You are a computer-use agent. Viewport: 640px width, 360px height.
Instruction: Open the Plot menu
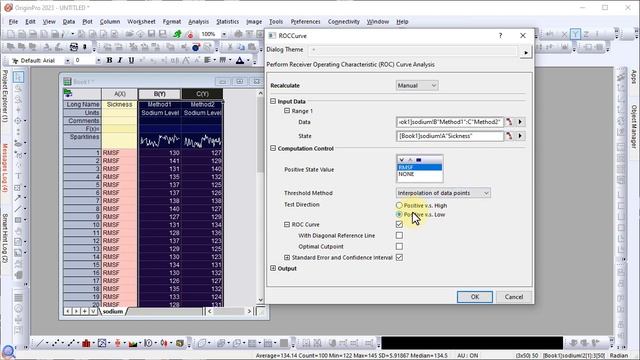87,22
